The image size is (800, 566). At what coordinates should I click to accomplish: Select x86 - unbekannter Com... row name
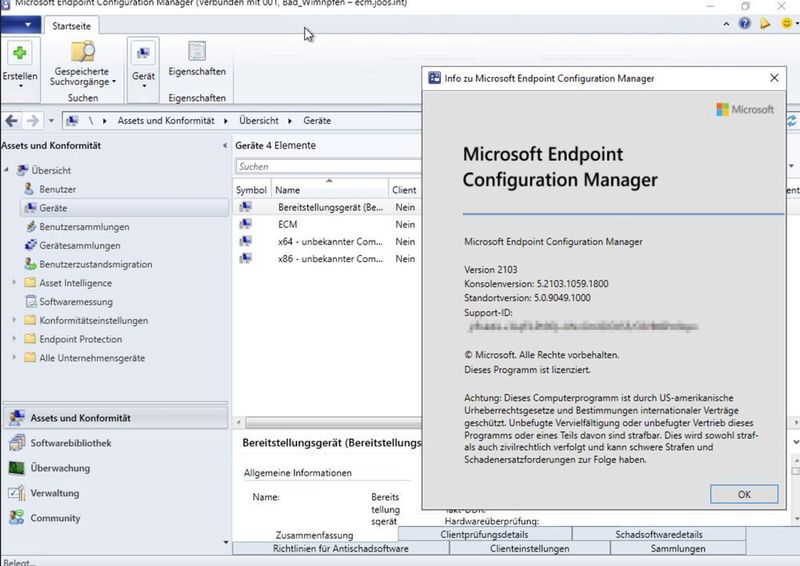tap(330, 259)
